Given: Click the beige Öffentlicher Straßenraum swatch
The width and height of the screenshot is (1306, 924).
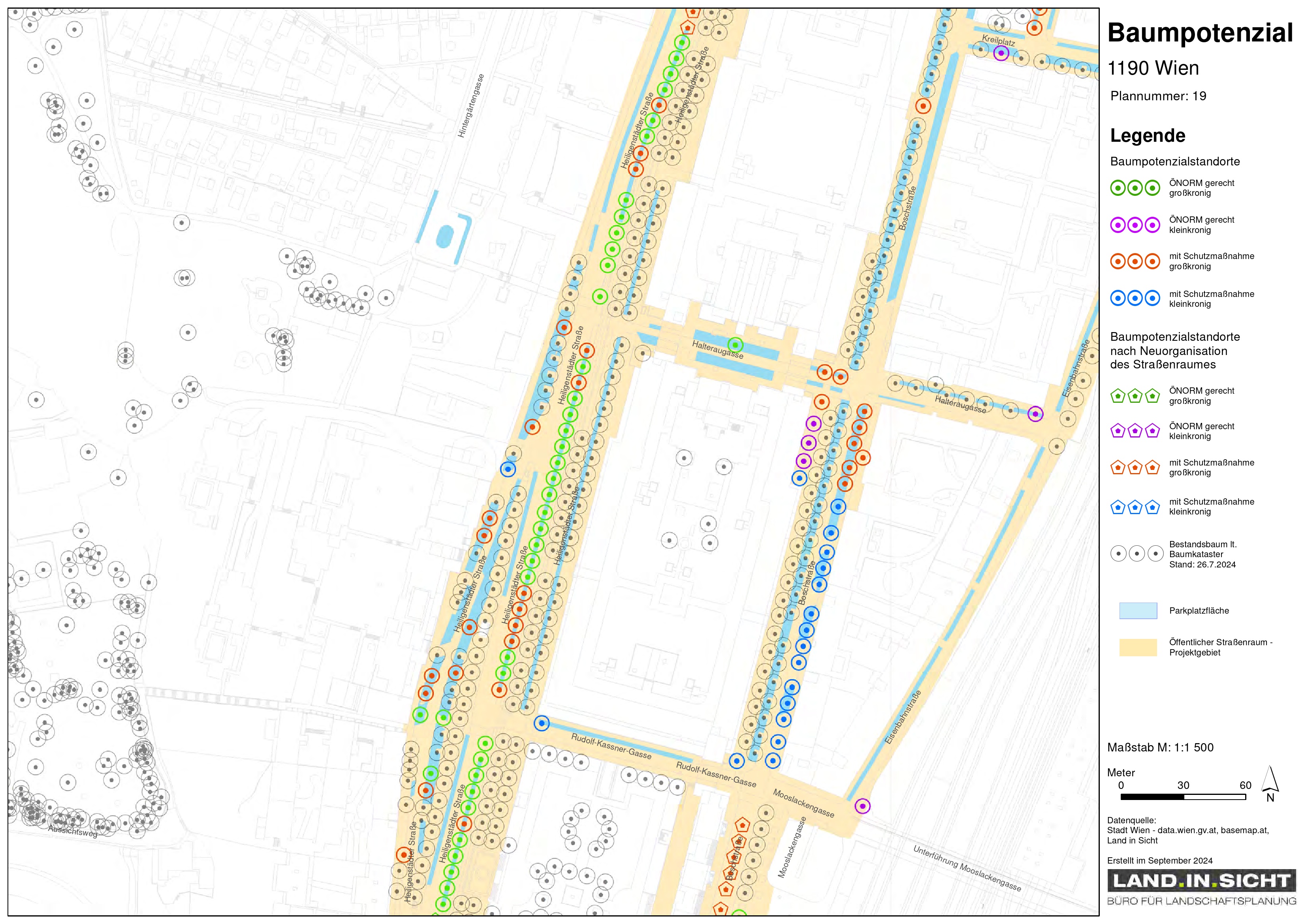Looking at the screenshot, I should click(1138, 647).
